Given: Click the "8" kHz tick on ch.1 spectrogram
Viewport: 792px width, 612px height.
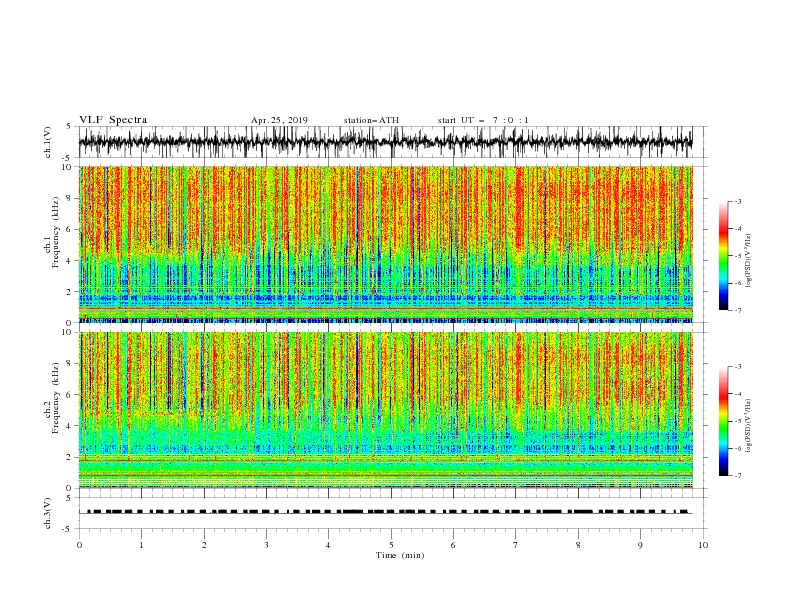Looking at the screenshot, I should click(x=69, y=198).
